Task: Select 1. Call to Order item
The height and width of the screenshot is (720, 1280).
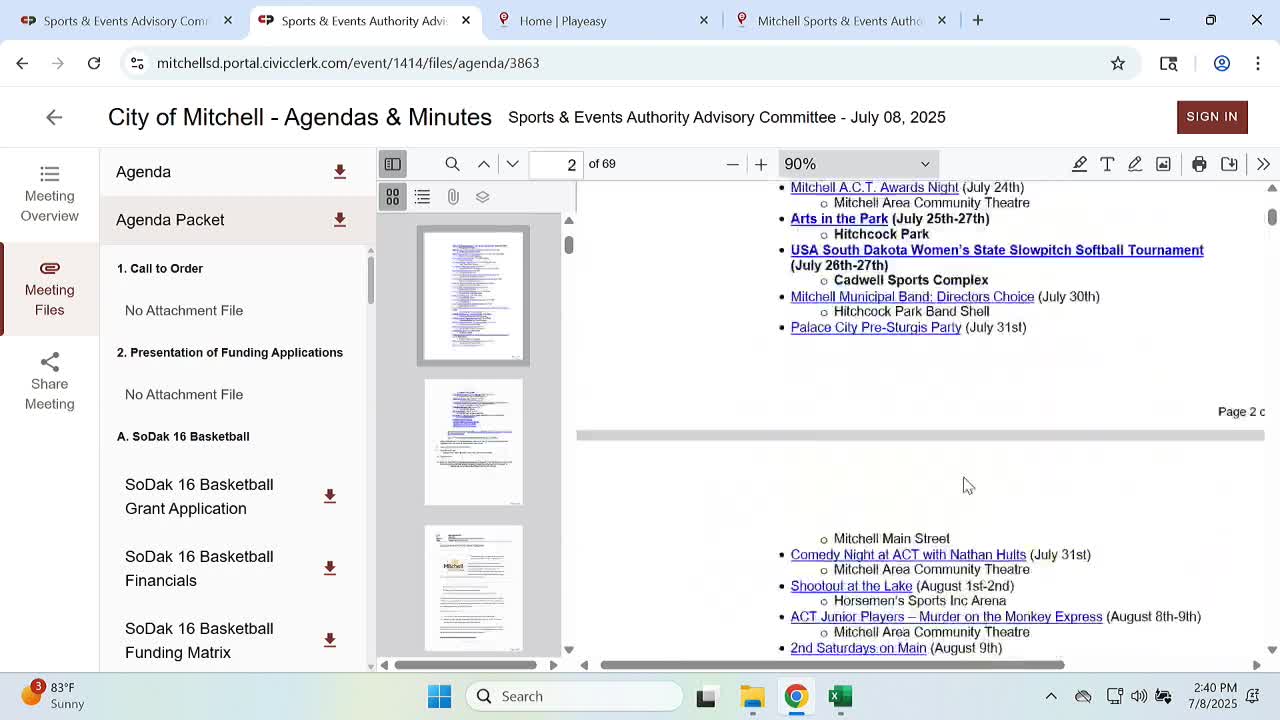Action: pyautogui.click(x=160, y=269)
